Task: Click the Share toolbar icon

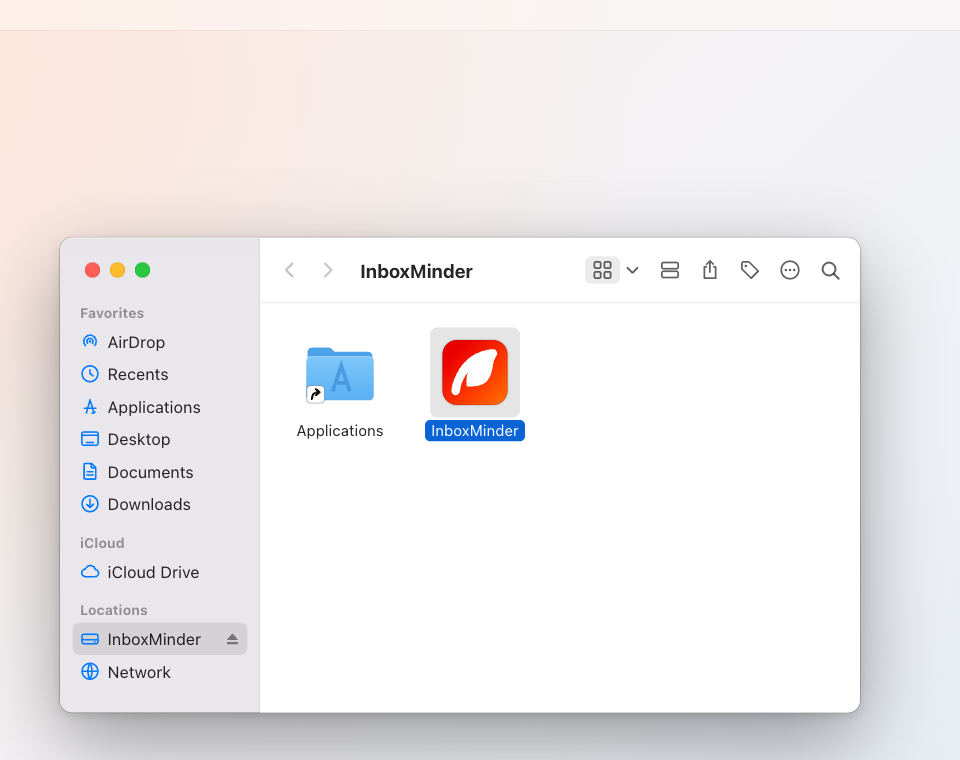Action: coord(710,269)
